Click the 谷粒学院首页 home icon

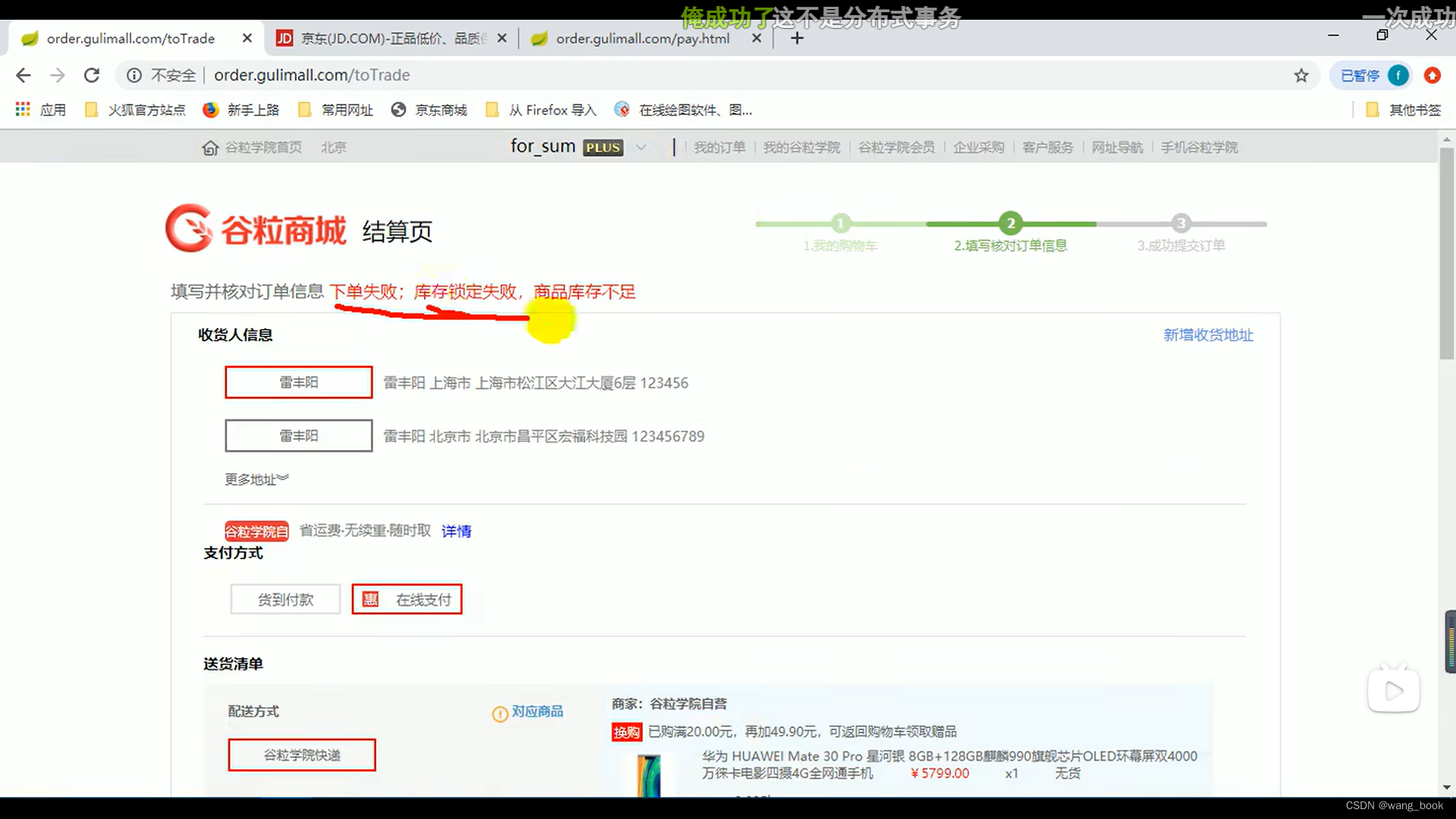pyautogui.click(x=210, y=148)
